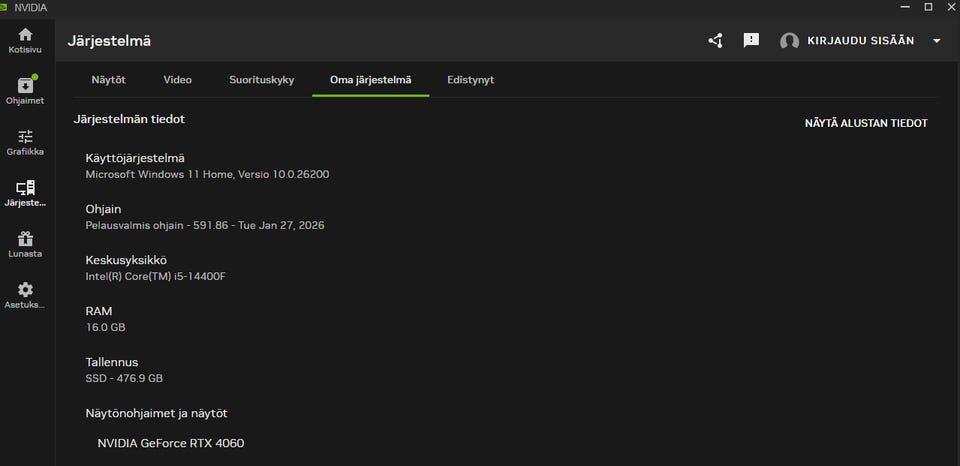
Task: Expand account dropdown arrow
Action: coord(936,41)
